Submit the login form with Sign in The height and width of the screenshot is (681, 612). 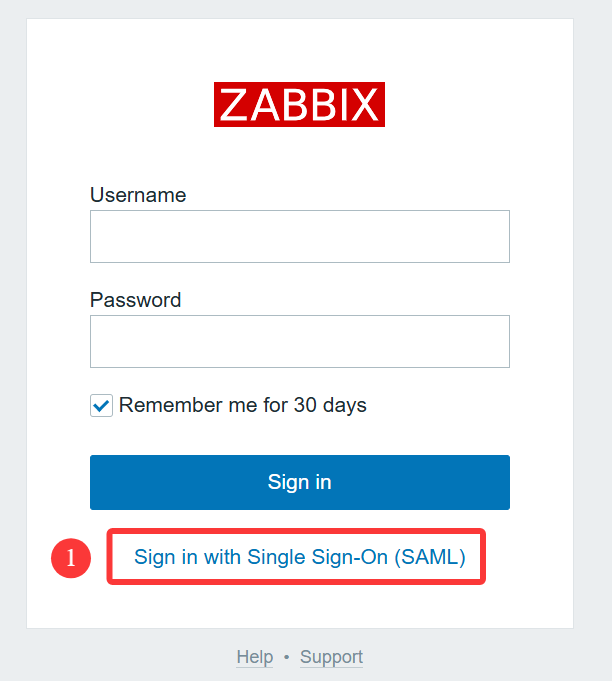pos(299,482)
